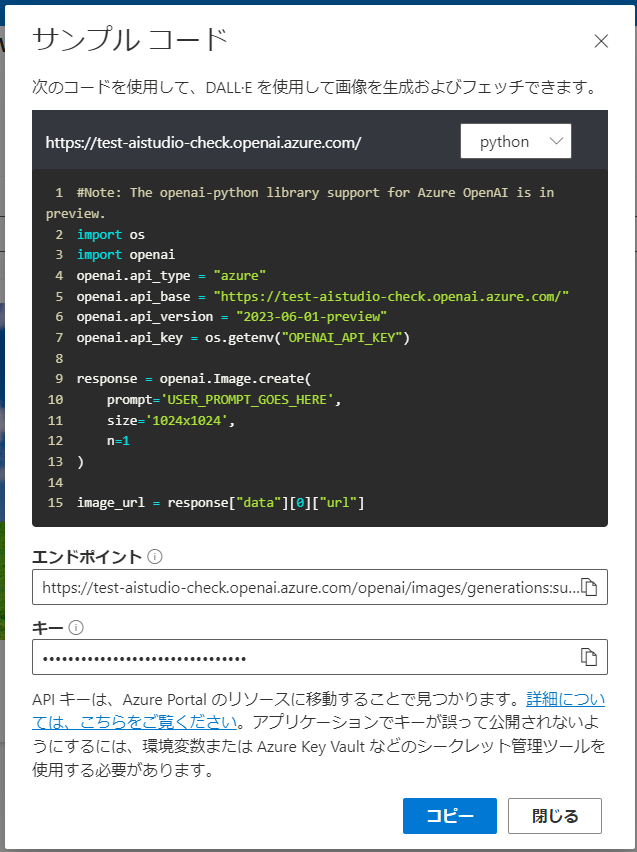Copy the endpoint URL with its copy icon
The image size is (637, 852).
tap(589, 587)
